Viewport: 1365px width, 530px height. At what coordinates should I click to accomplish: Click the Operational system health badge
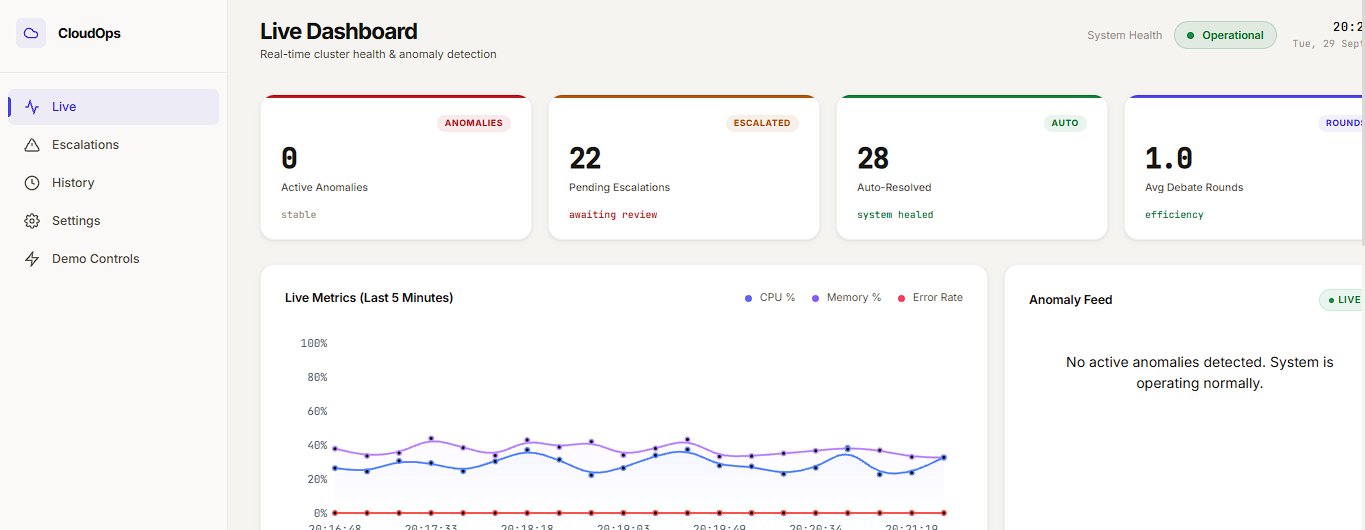pos(1225,35)
